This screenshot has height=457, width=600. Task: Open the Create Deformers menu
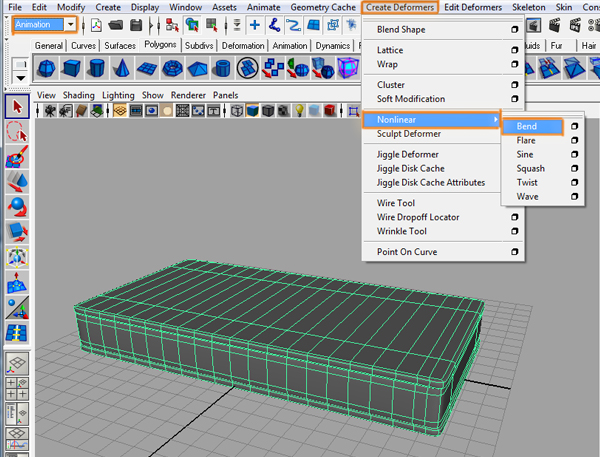point(399,7)
